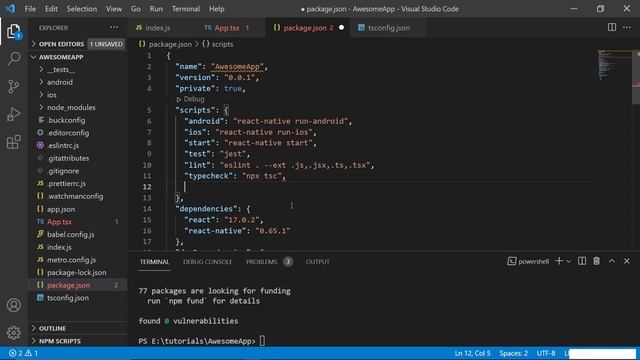Open editor more actions ellipsis
Screen dimensions: 640x360
(627, 27)
